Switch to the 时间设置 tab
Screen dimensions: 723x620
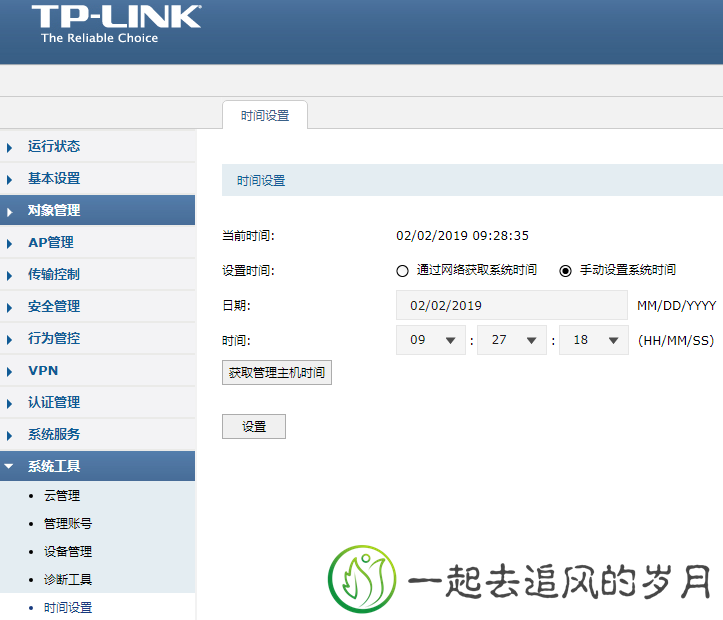pos(265,115)
